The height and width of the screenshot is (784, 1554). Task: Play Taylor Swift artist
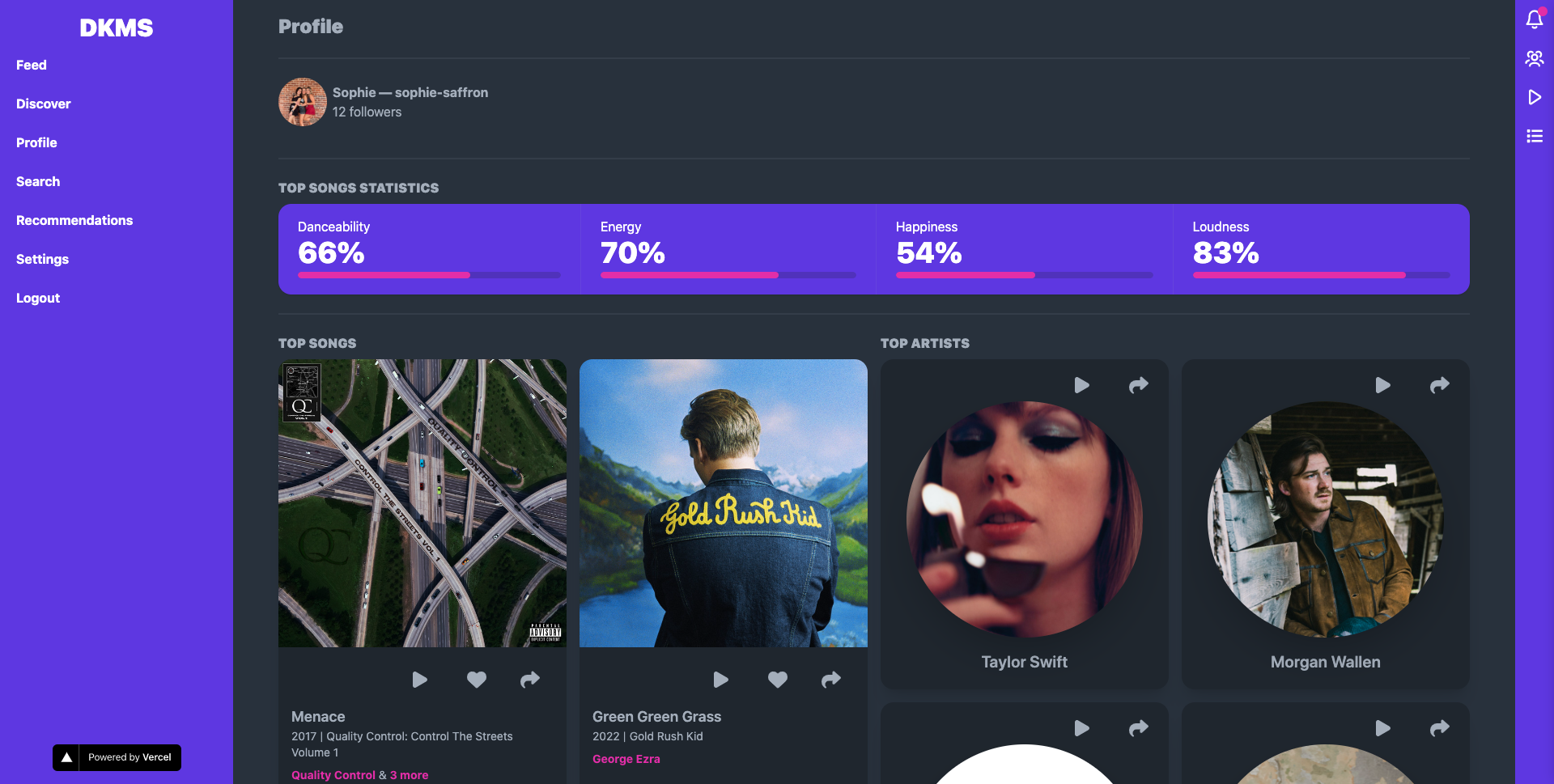coord(1081,385)
